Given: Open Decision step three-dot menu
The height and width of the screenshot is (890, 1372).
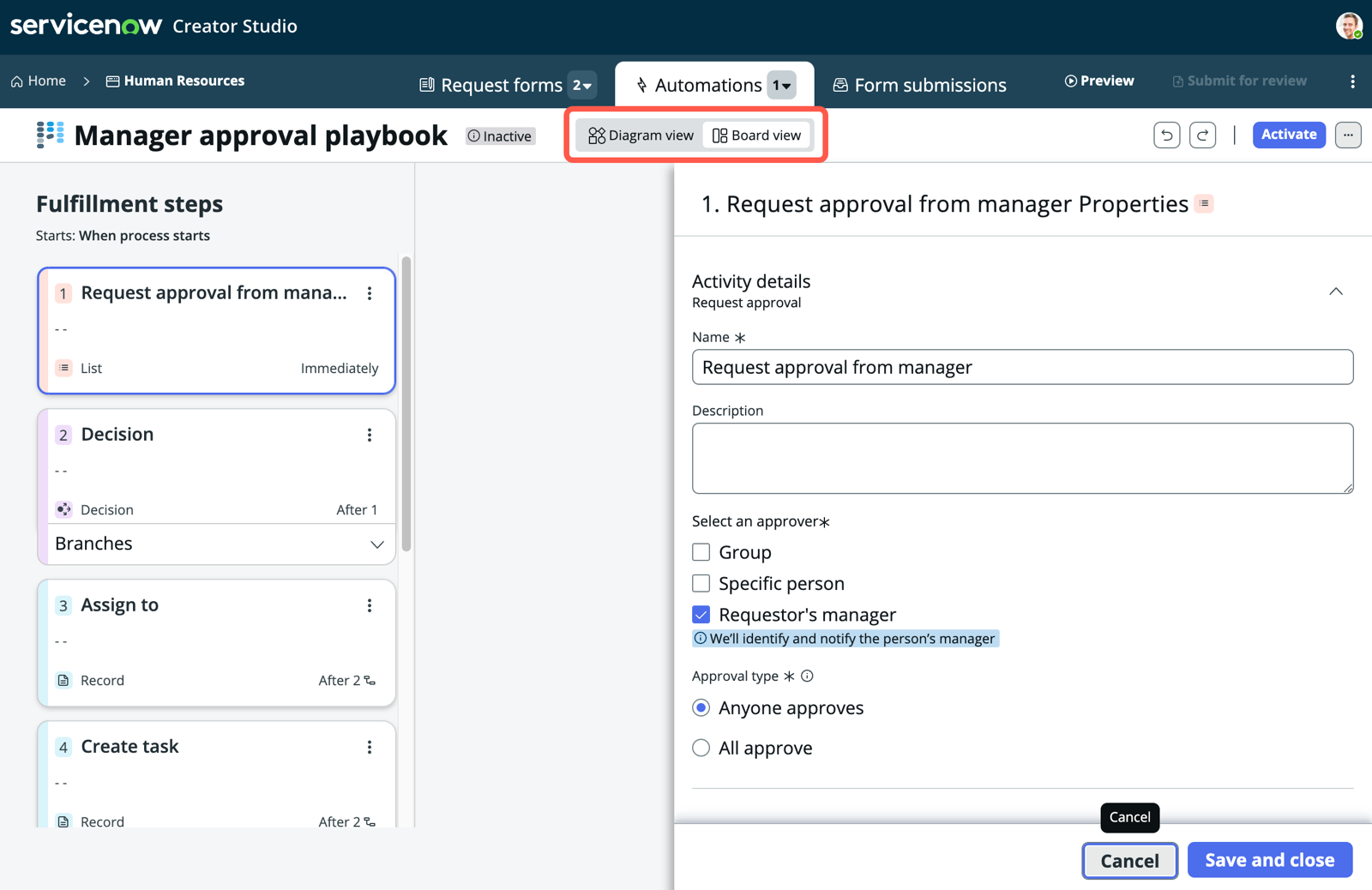Looking at the screenshot, I should point(370,435).
